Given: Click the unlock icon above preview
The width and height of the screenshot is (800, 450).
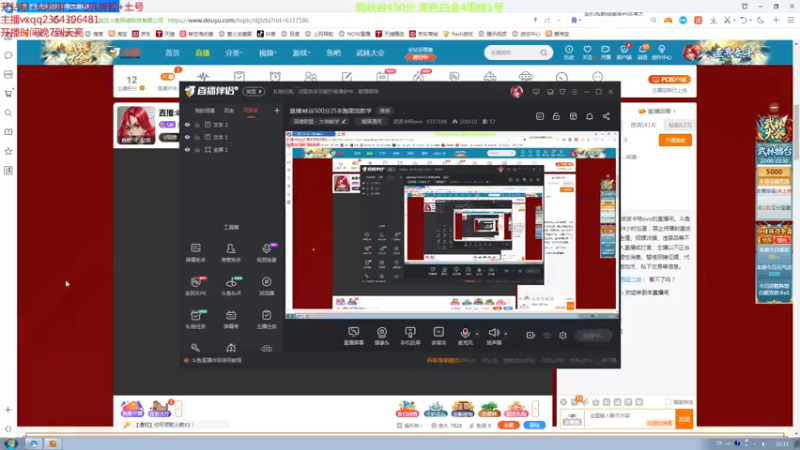Looking at the screenshot, I should click(556, 116).
